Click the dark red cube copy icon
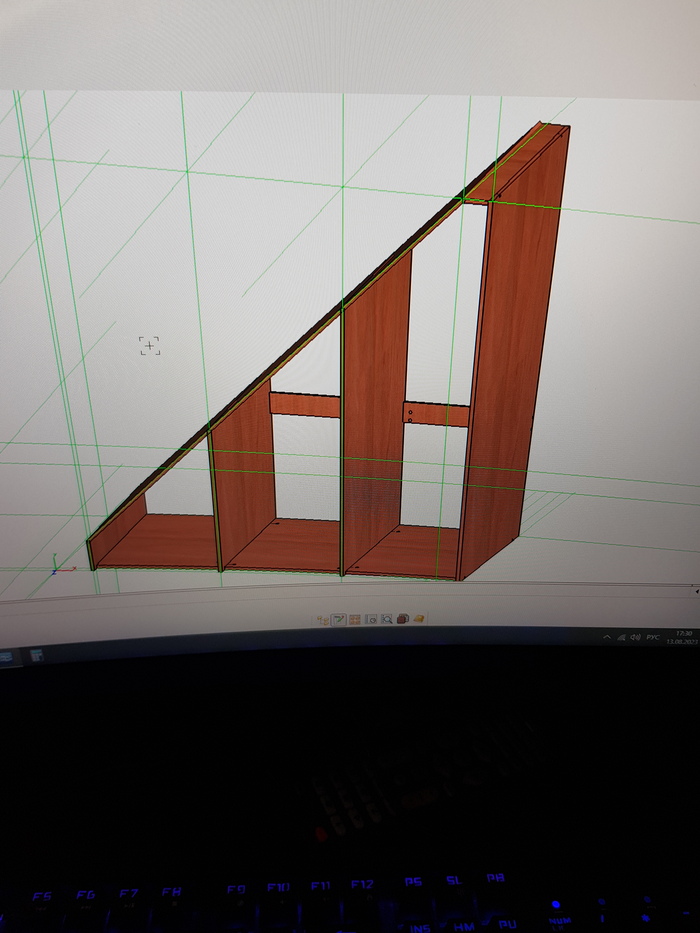 click(402, 619)
